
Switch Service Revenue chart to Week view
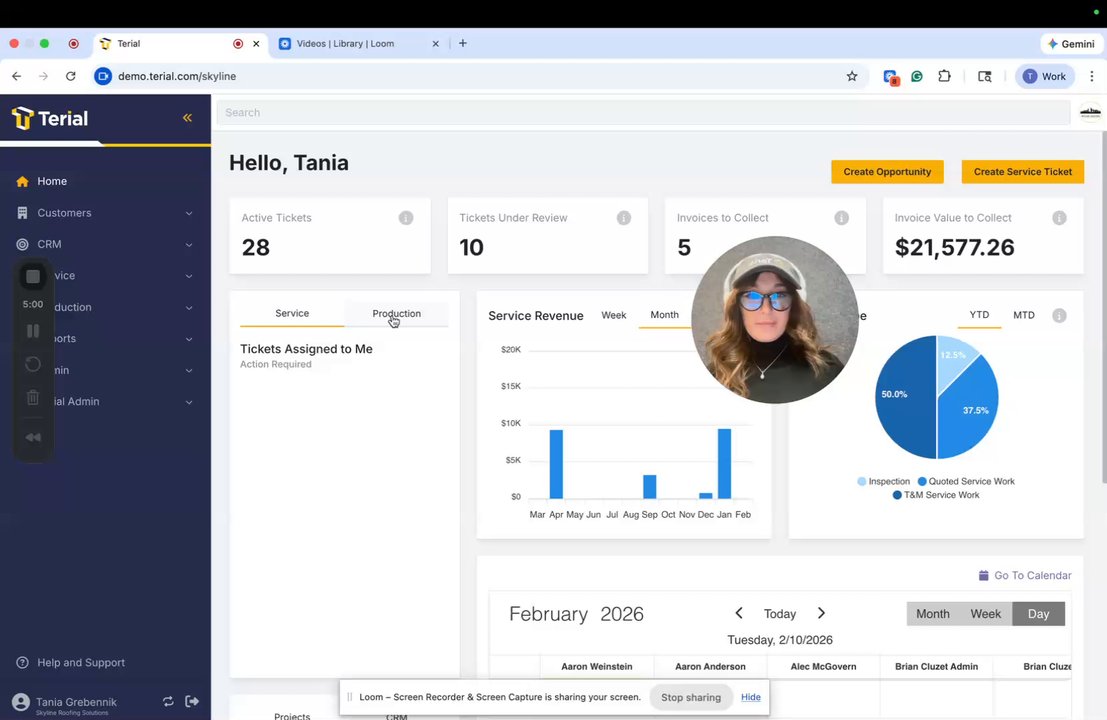click(x=614, y=315)
